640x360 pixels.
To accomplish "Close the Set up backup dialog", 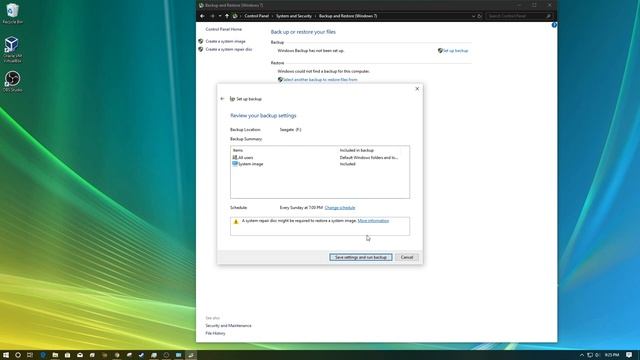I will 417,89.
